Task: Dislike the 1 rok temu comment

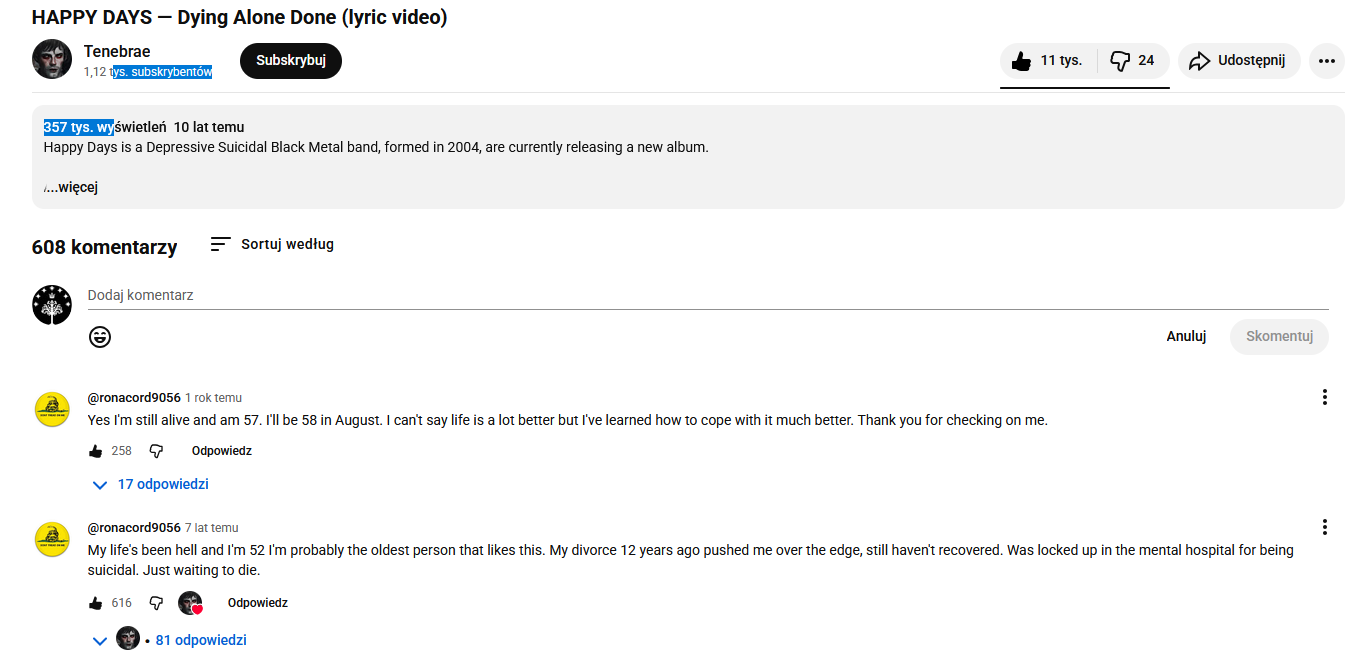Action: point(156,451)
